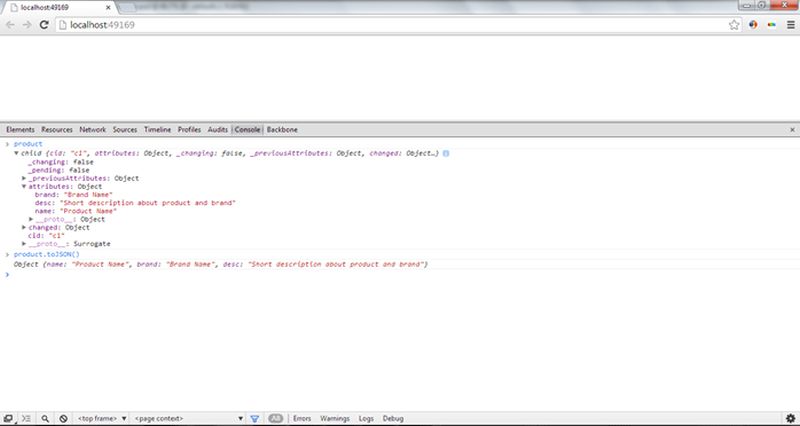800x426 pixels.
Task: Open DevTools settings gear
Action: point(791,418)
